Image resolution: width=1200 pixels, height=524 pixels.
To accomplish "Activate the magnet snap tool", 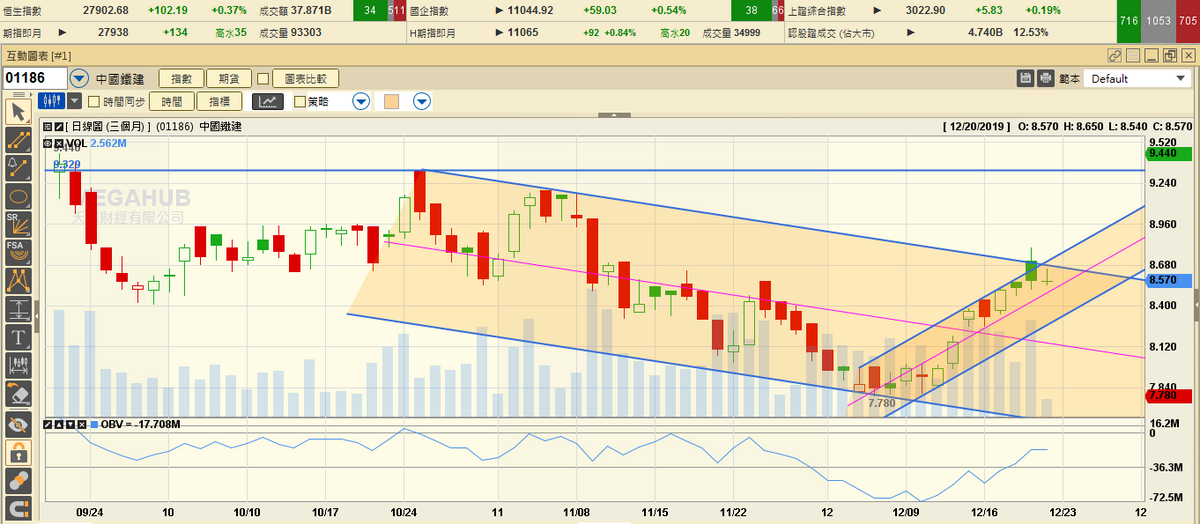I will pos(17,507).
